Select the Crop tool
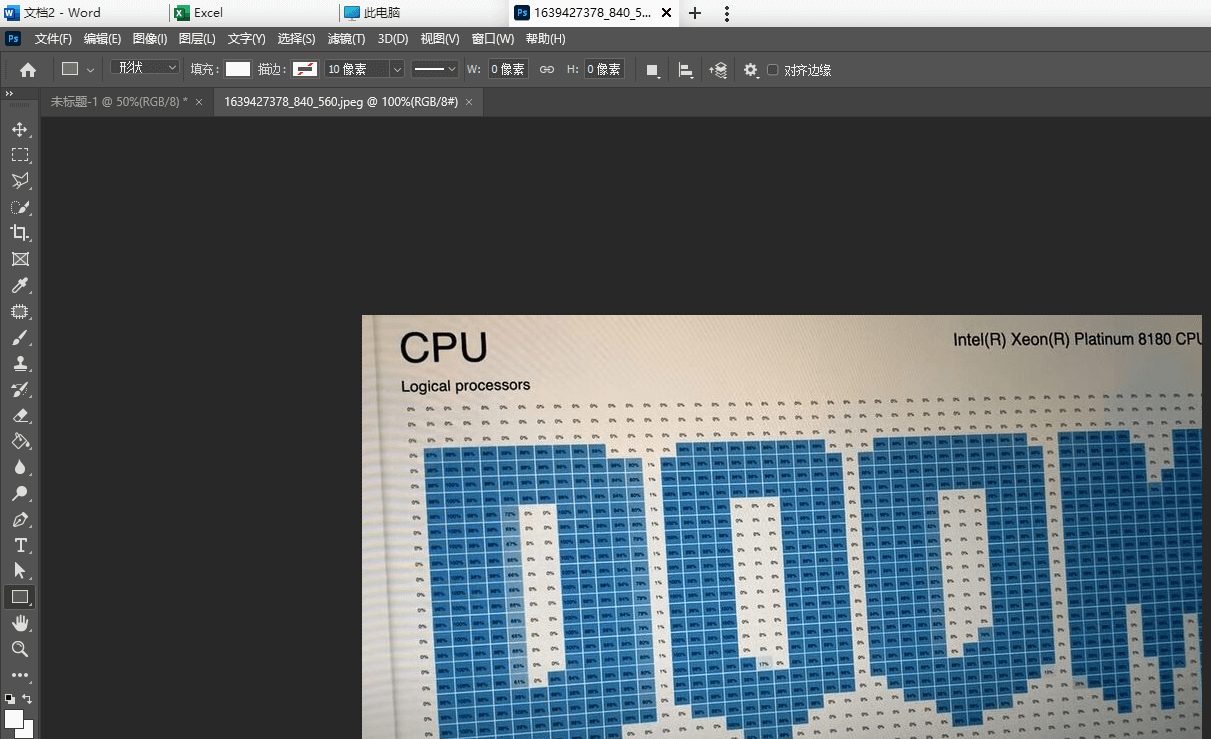The height and width of the screenshot is (739, 1211). point(19,233)
